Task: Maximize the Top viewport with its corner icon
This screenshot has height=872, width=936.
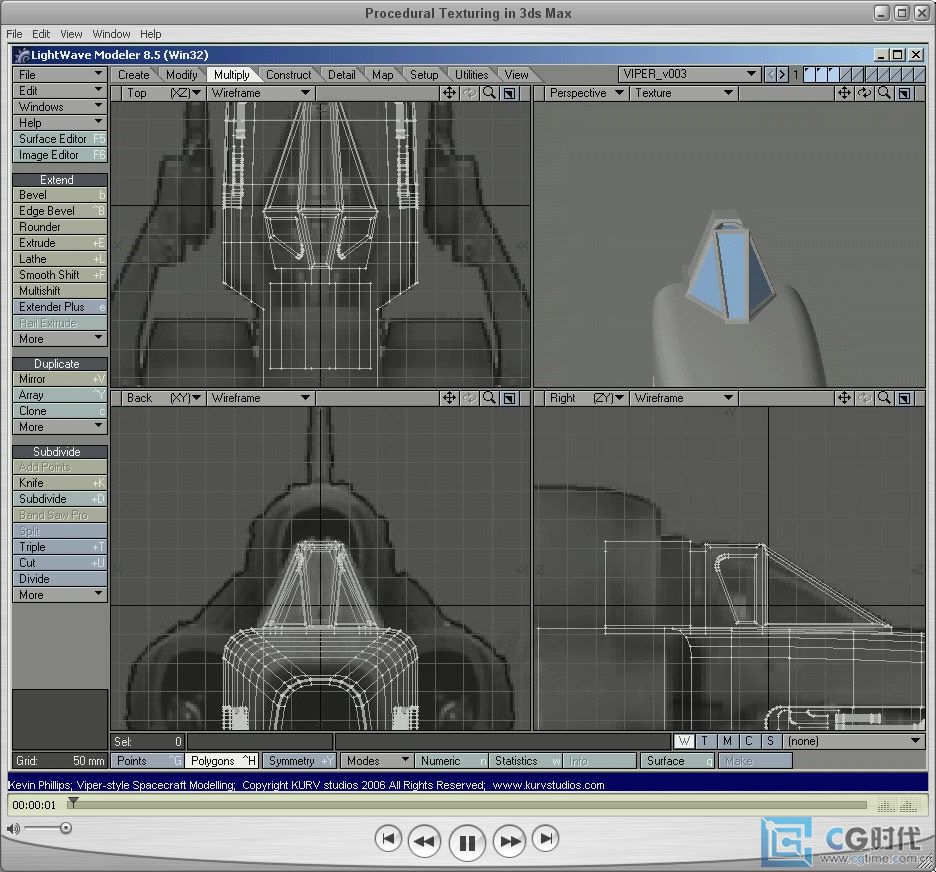Action: click(x=509, y=93)
